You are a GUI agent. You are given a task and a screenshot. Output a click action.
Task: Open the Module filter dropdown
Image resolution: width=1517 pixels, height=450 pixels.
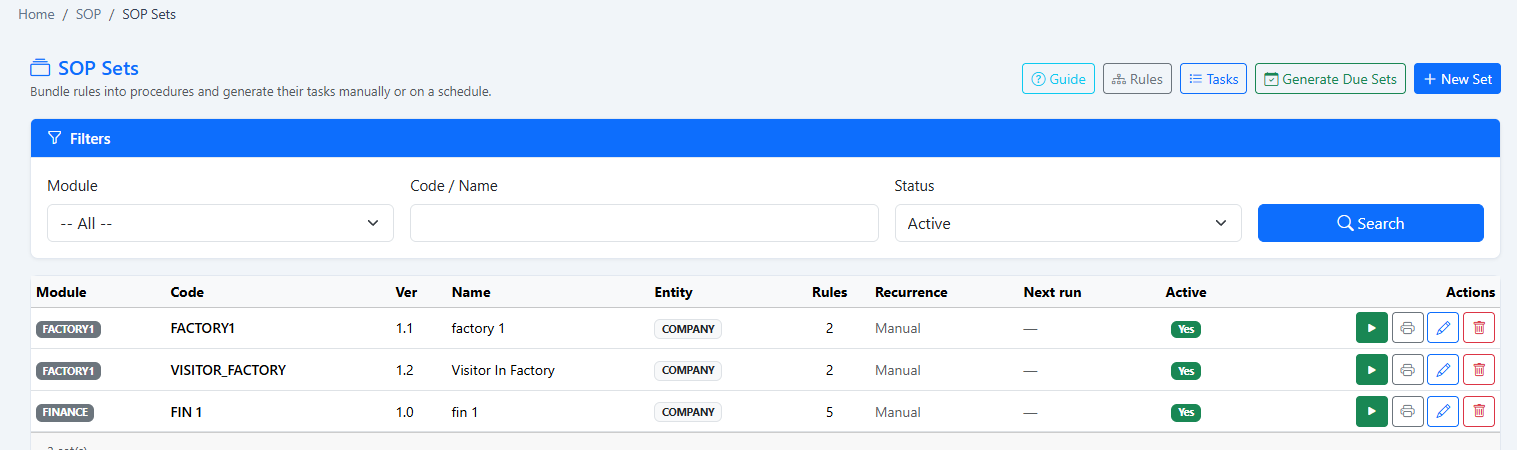220,223
